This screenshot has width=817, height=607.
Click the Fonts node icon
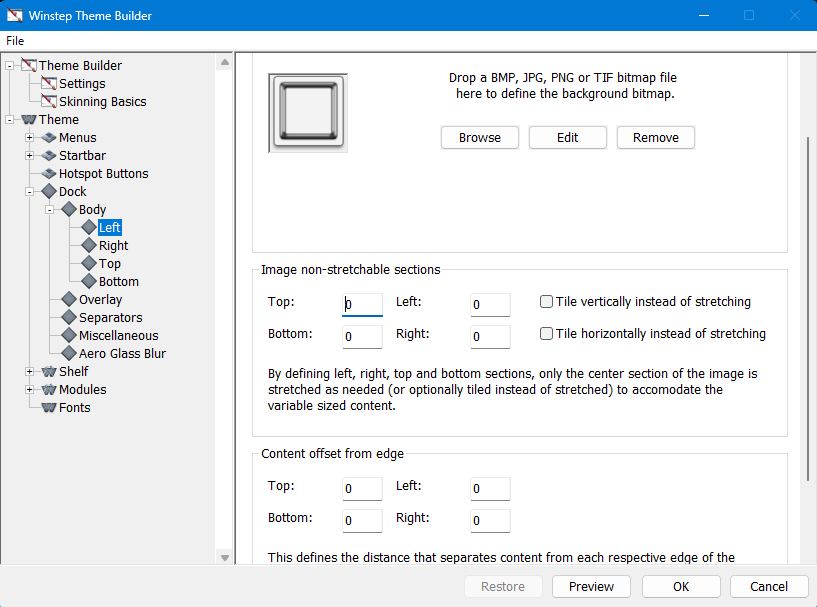coord(49,408)
